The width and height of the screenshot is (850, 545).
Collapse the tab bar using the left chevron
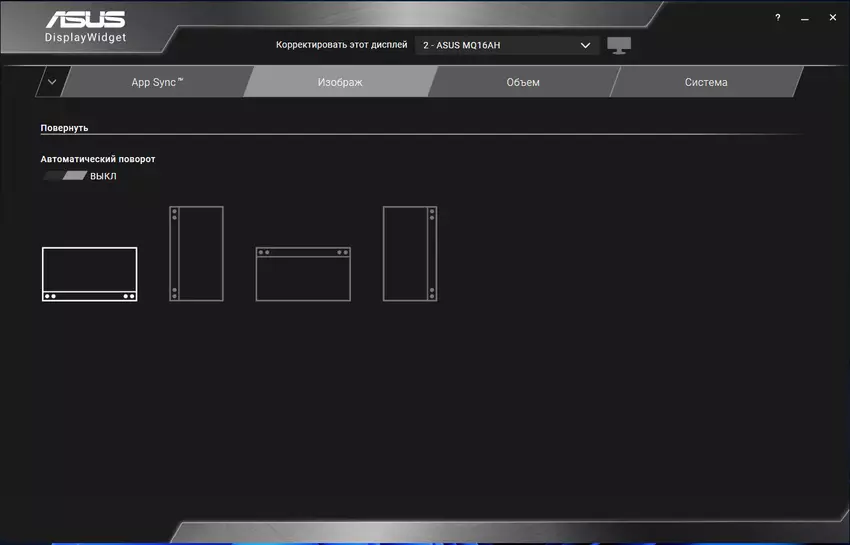52,82
